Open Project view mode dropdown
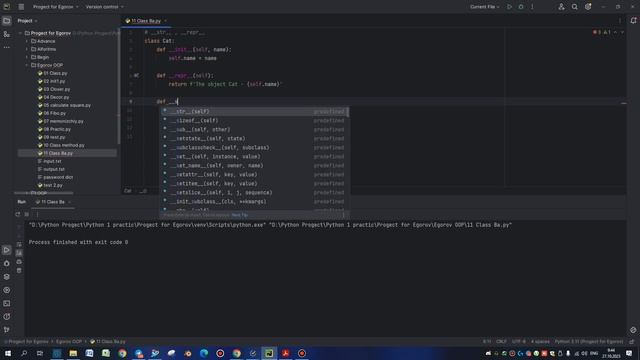 (x=27, y=20)
